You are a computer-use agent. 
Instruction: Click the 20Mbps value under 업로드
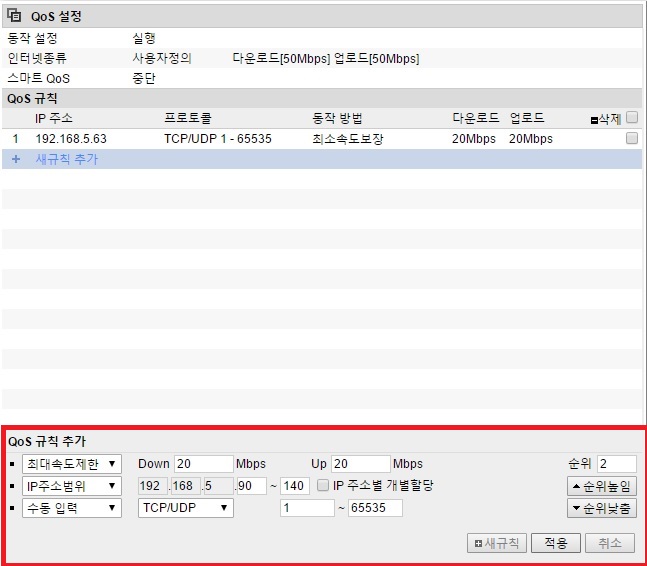531,139
